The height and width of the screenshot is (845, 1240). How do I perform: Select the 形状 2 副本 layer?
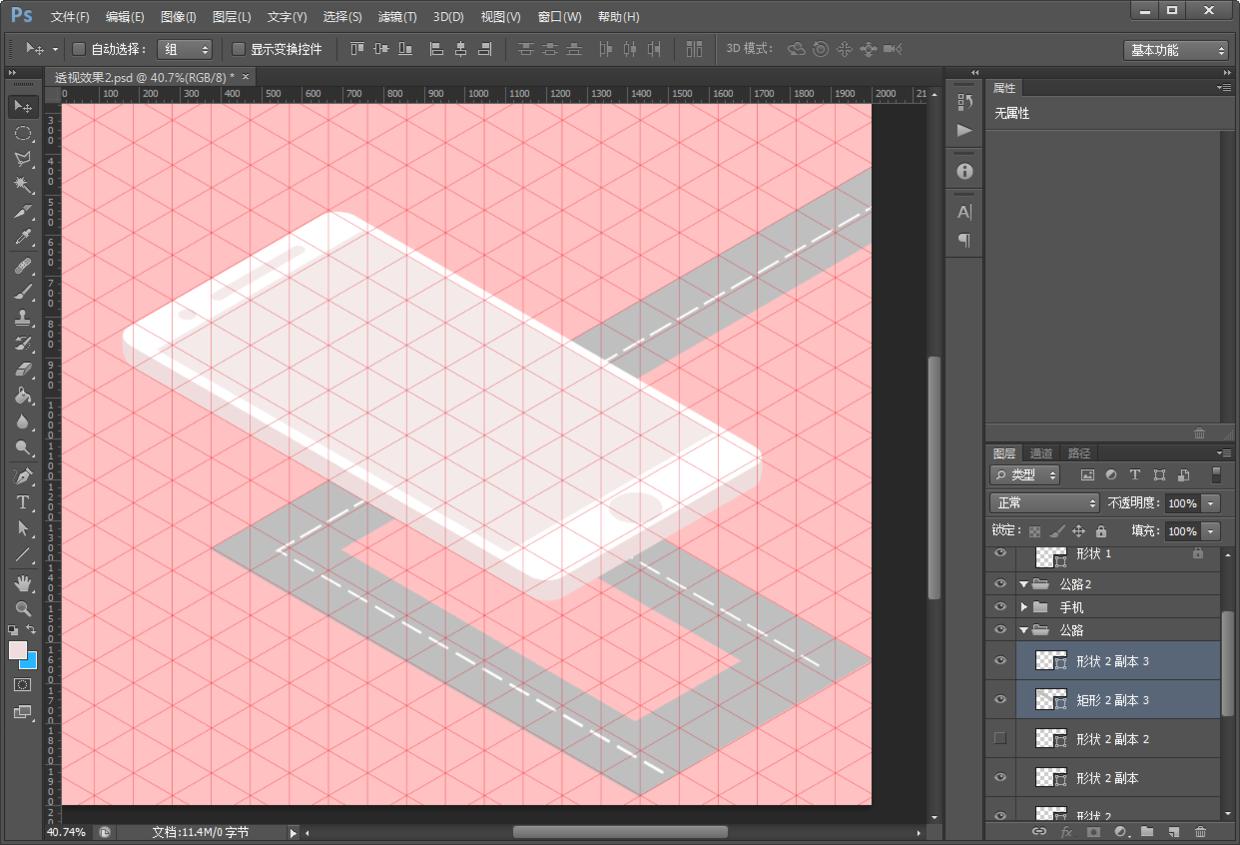1107,778
